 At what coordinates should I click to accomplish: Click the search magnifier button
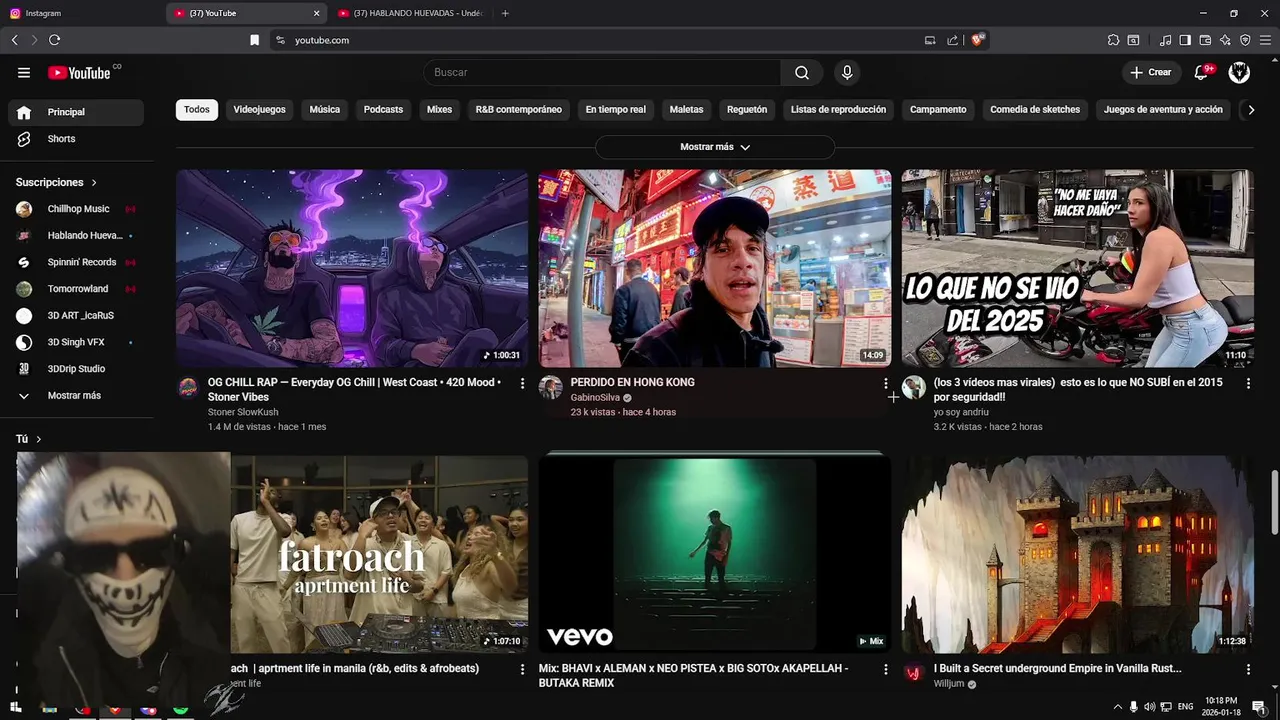(802, 72)
